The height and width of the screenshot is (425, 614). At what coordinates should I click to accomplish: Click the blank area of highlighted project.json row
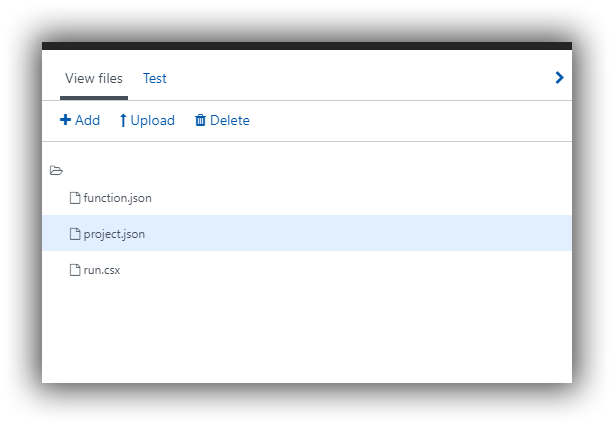[352, 233]
